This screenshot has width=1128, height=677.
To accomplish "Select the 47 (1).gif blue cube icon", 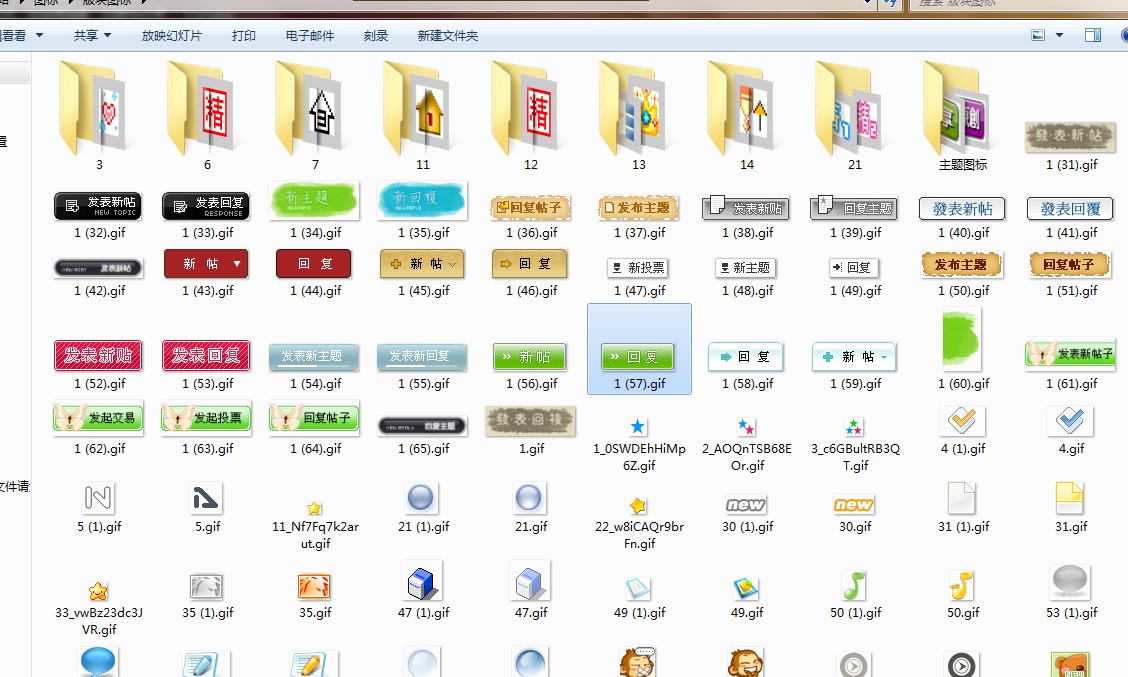I will coord(422,581).
